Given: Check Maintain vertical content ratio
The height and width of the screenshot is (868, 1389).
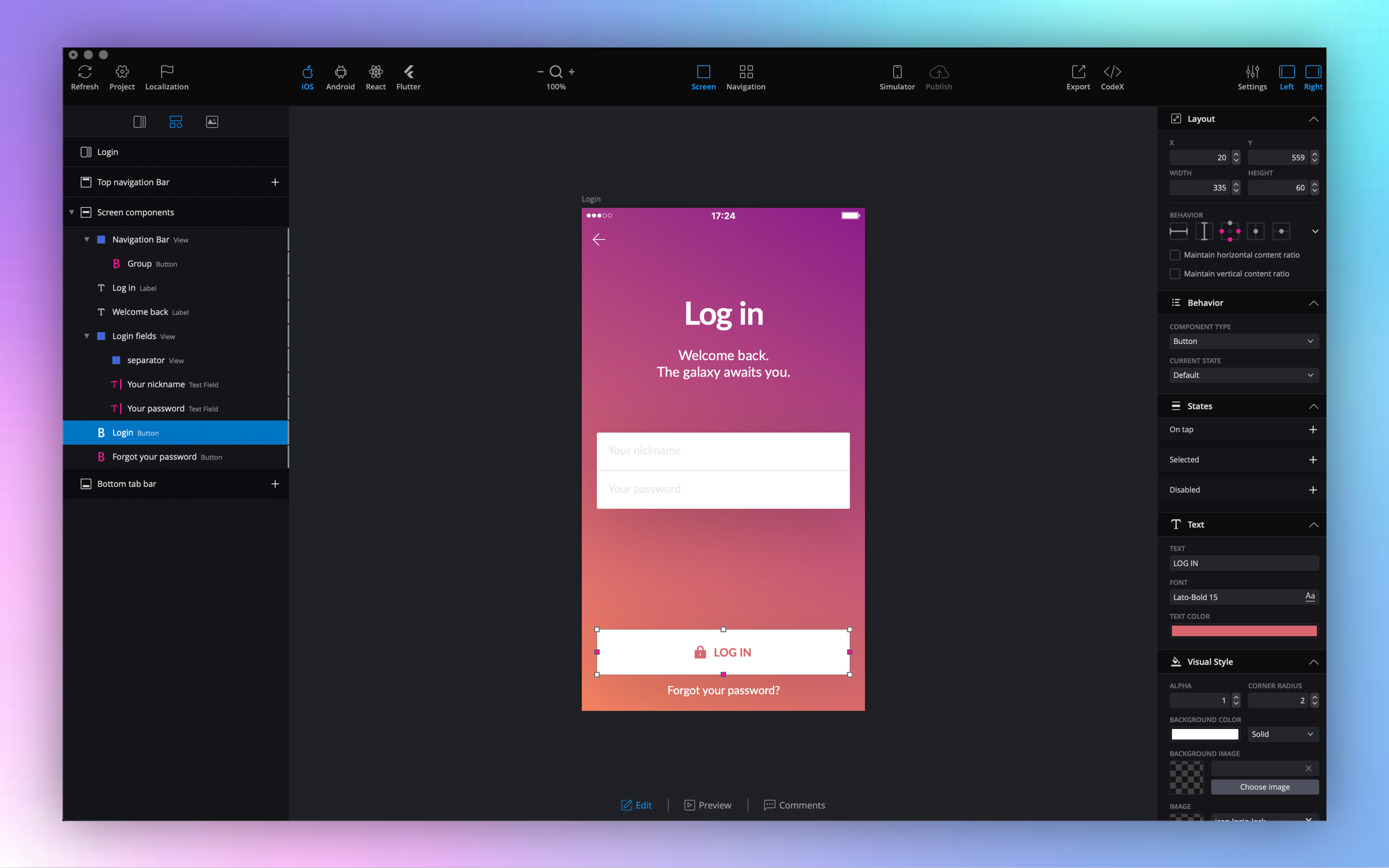Looking at the screenshot, I should click(x=1175, y=274).
